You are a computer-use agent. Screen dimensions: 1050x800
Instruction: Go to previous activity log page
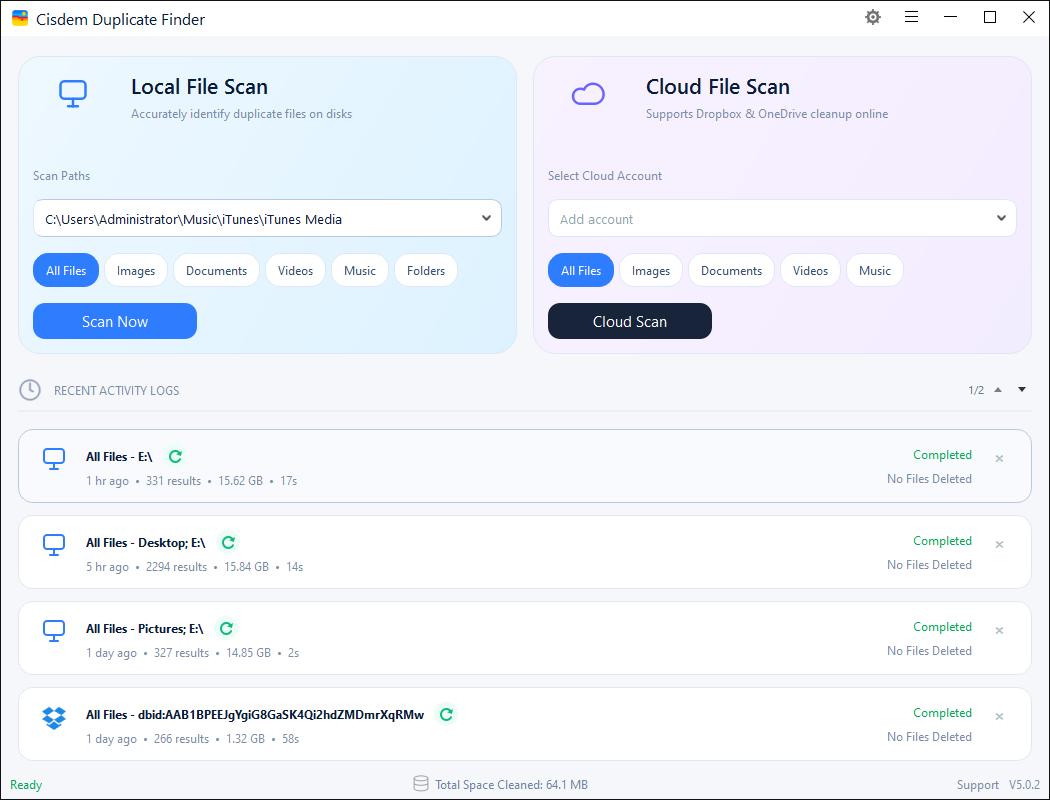point(998,390)
